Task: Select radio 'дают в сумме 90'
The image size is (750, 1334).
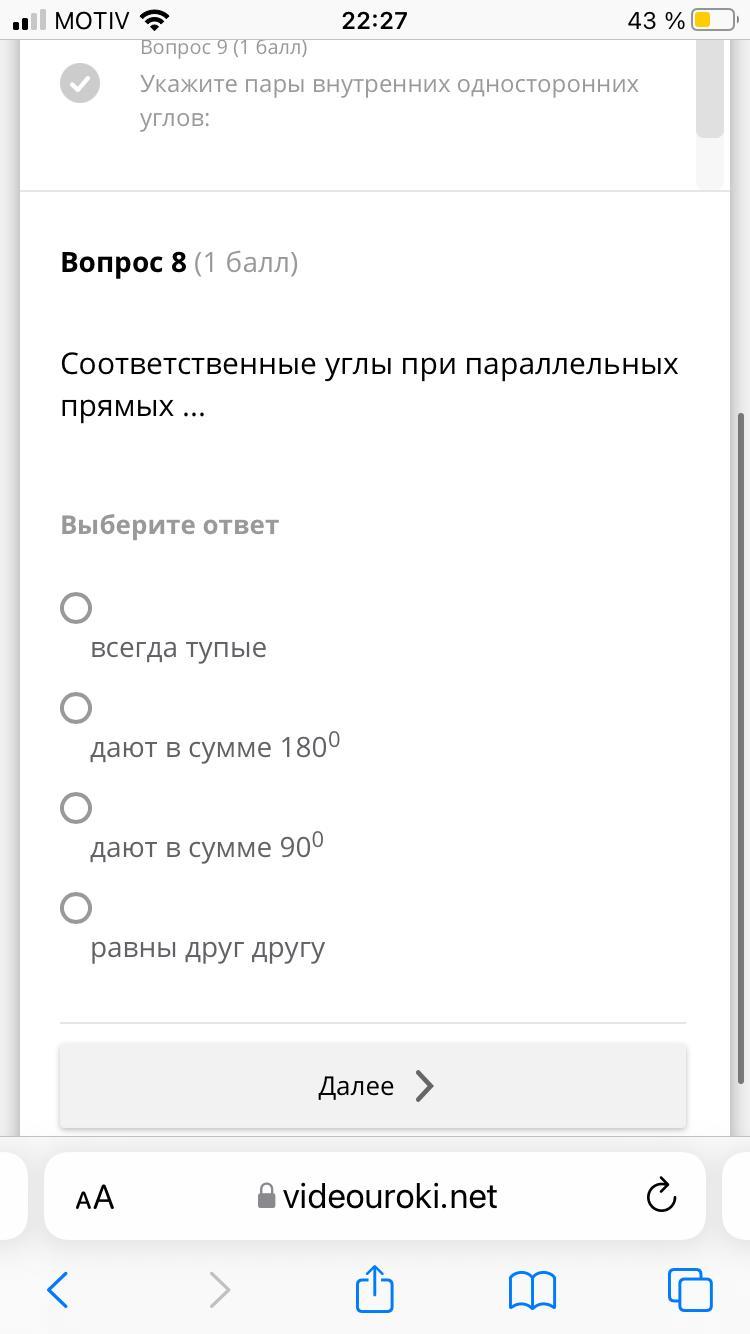Action: [76, 808]
